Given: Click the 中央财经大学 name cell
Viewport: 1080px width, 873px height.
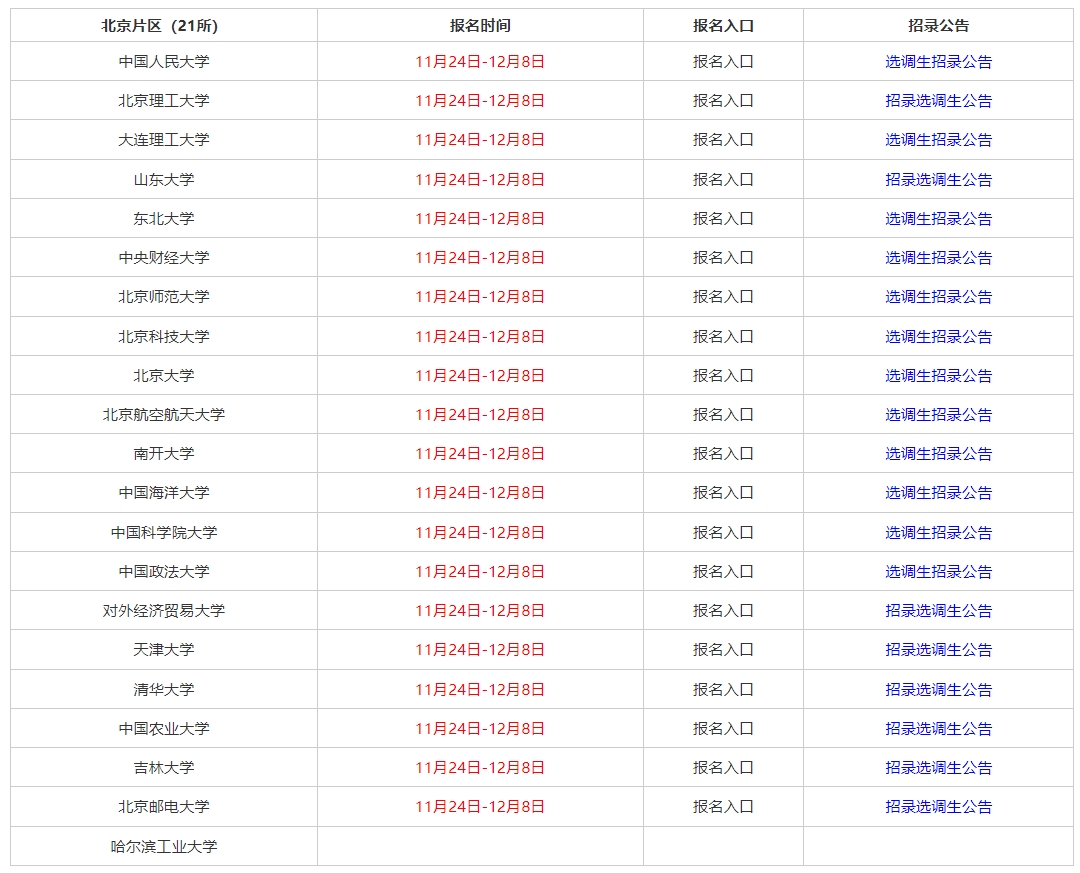Looking at the screenshot, I should coord(164,258).
